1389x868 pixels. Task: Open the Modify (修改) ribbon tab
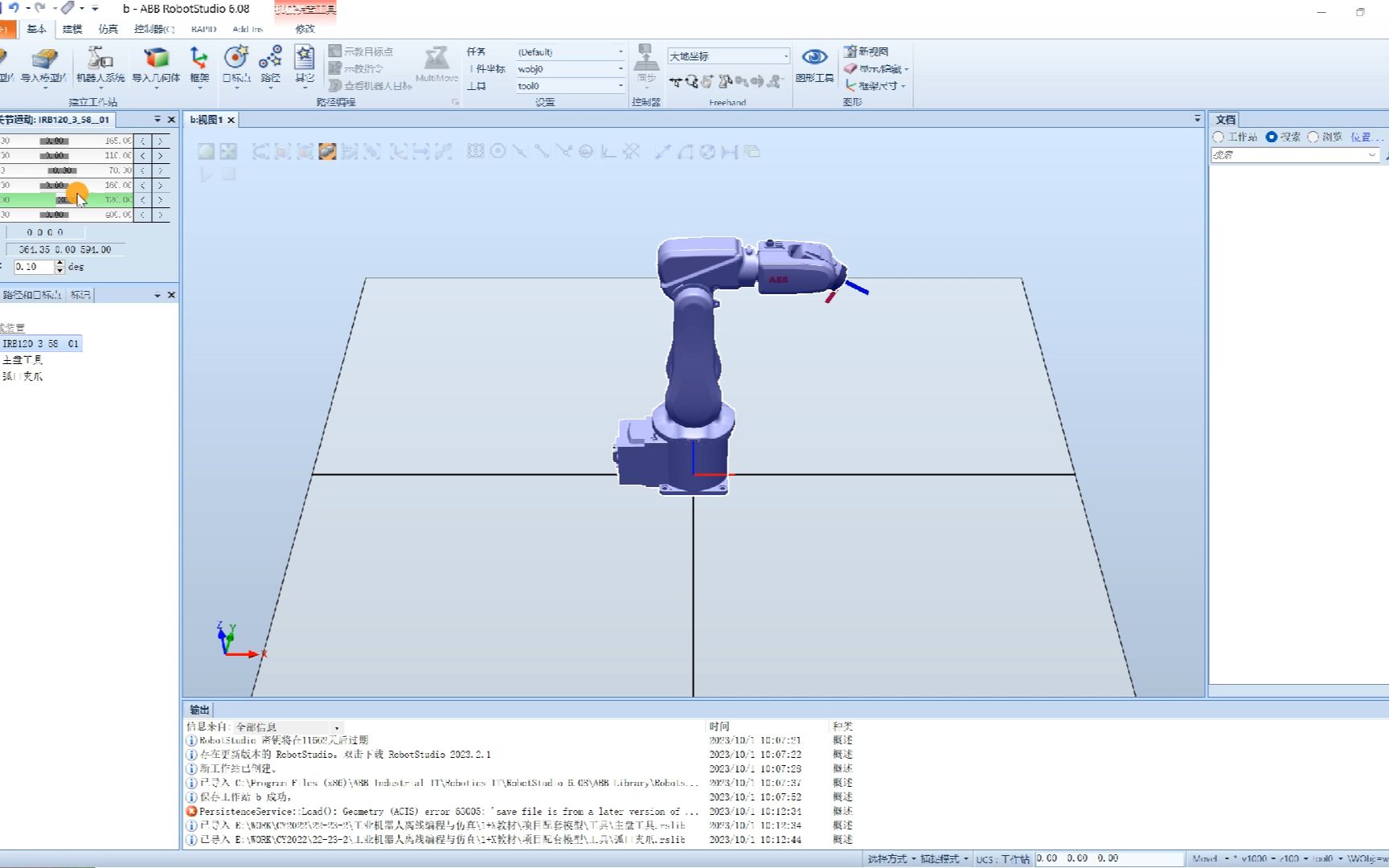point(305,29)
